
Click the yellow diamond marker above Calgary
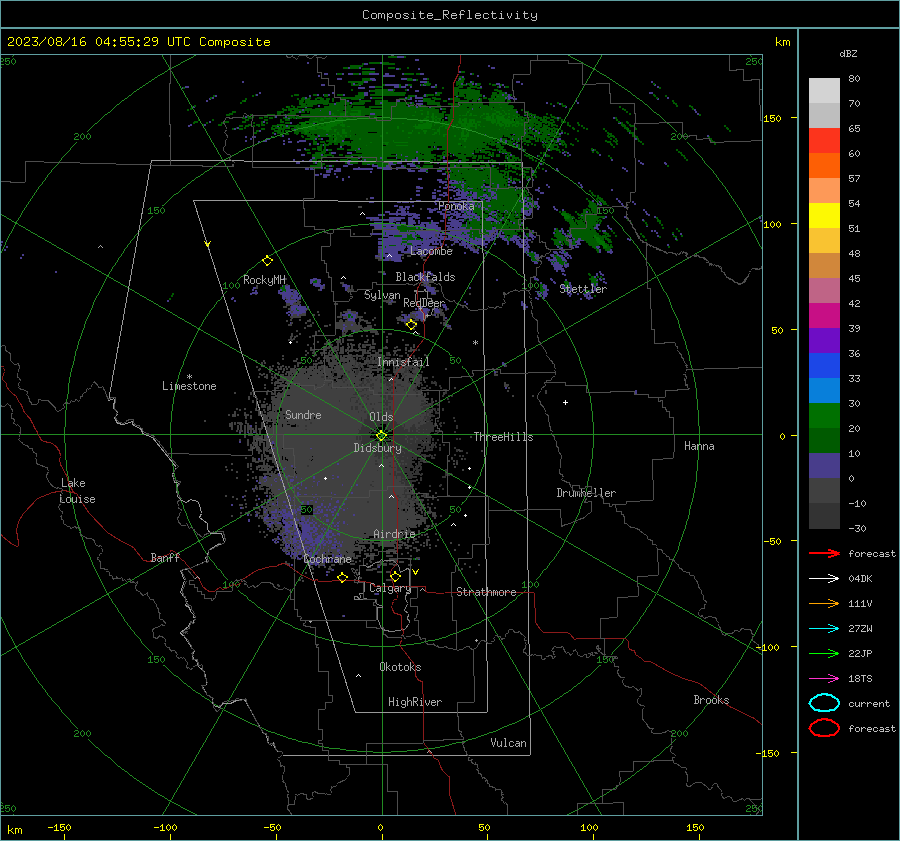tap(395, 576)
